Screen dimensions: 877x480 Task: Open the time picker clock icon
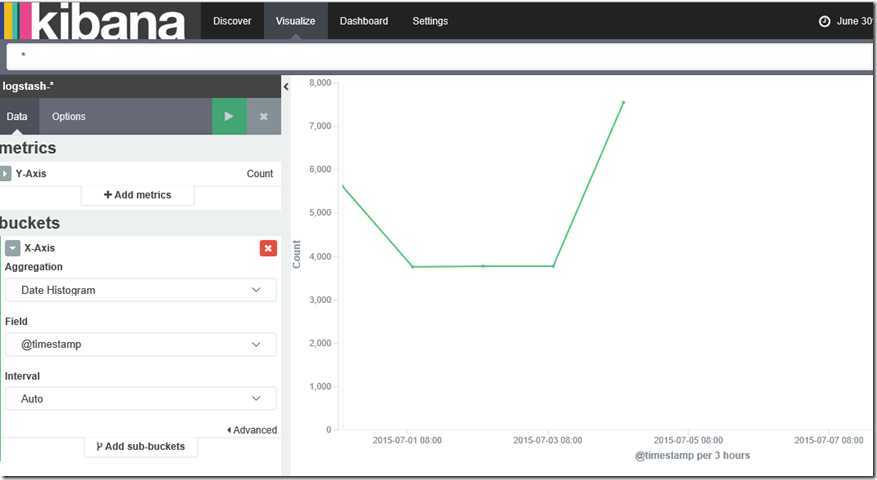point(824,21)
